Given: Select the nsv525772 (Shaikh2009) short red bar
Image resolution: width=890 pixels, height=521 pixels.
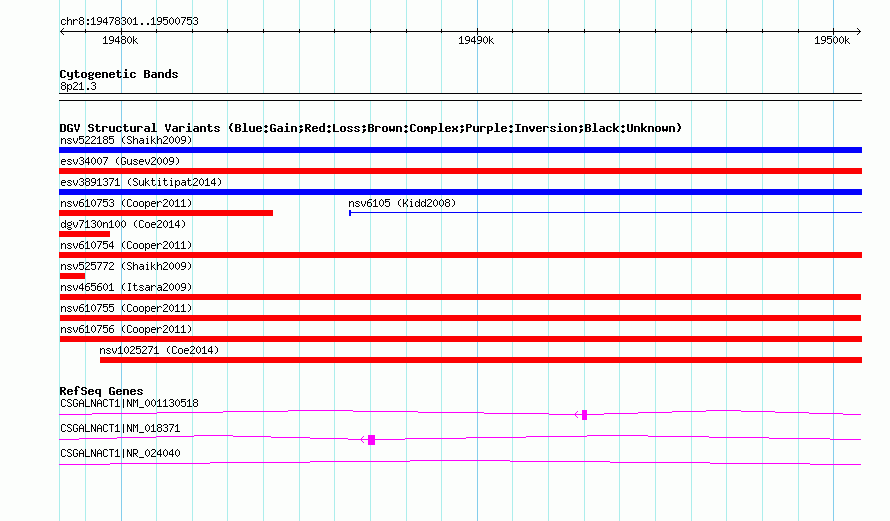Looking at the screenshot, I should [x=72, y=276].
